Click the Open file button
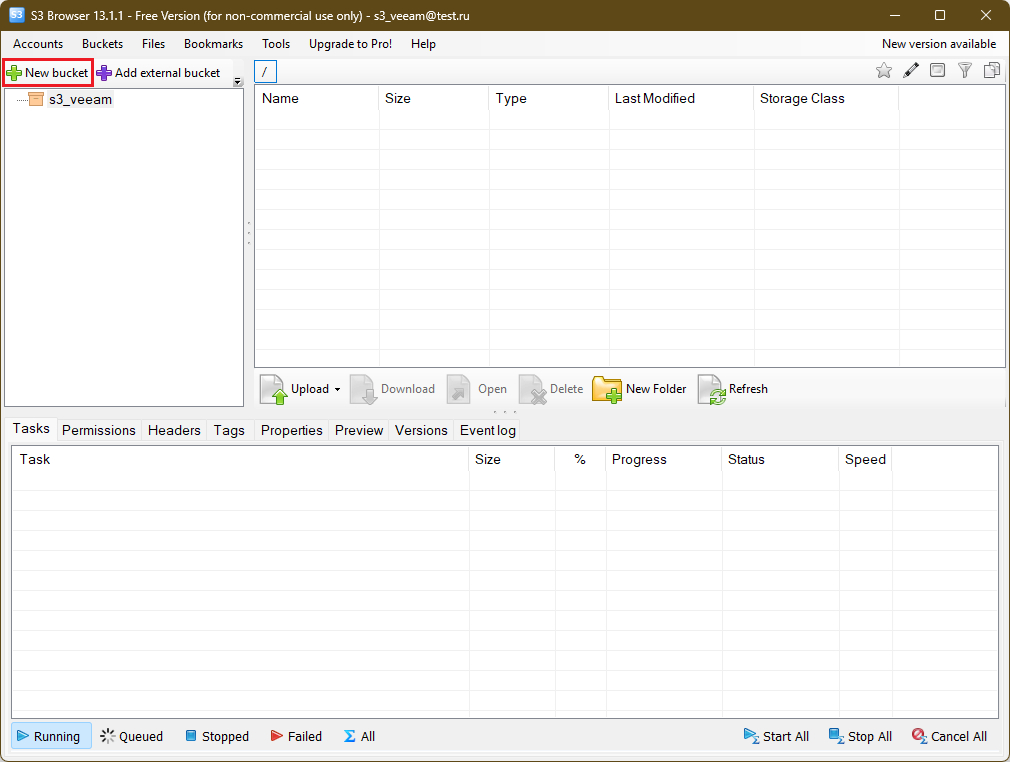Screen dimensions: 1010x762 477,389
